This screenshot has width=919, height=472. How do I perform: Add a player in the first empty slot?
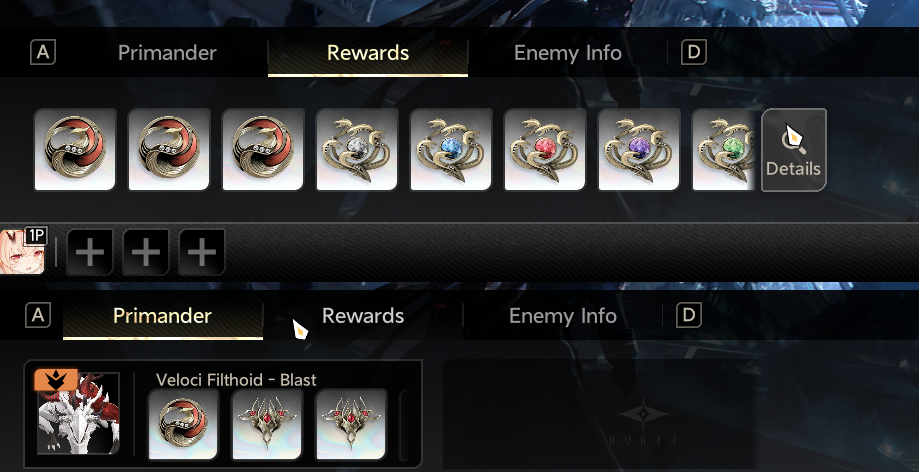point(90,252)
